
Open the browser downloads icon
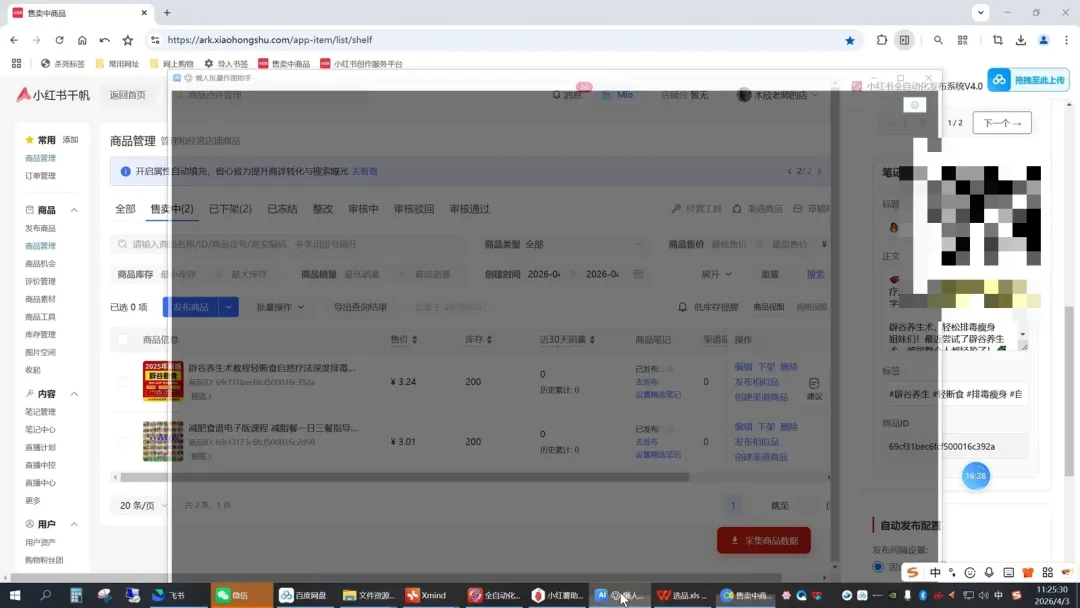[x=1021, y=40]
